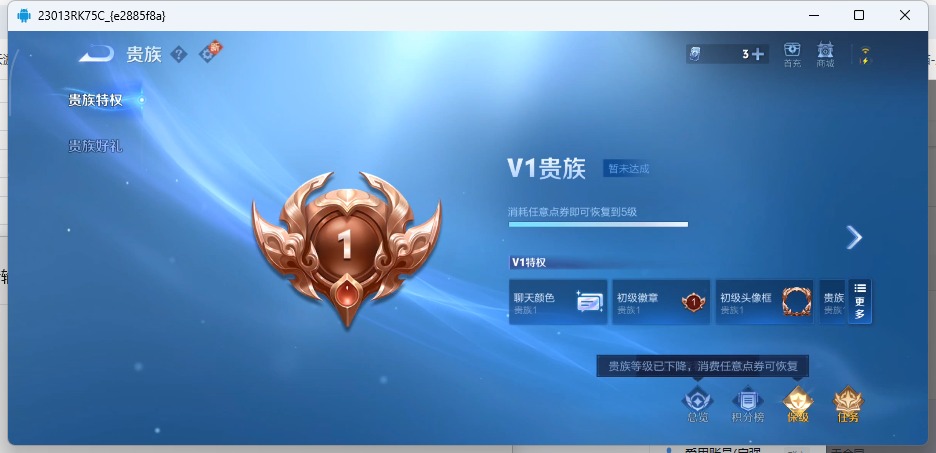Switch to the 贵族好礼 tab

[x=96, y=146]
